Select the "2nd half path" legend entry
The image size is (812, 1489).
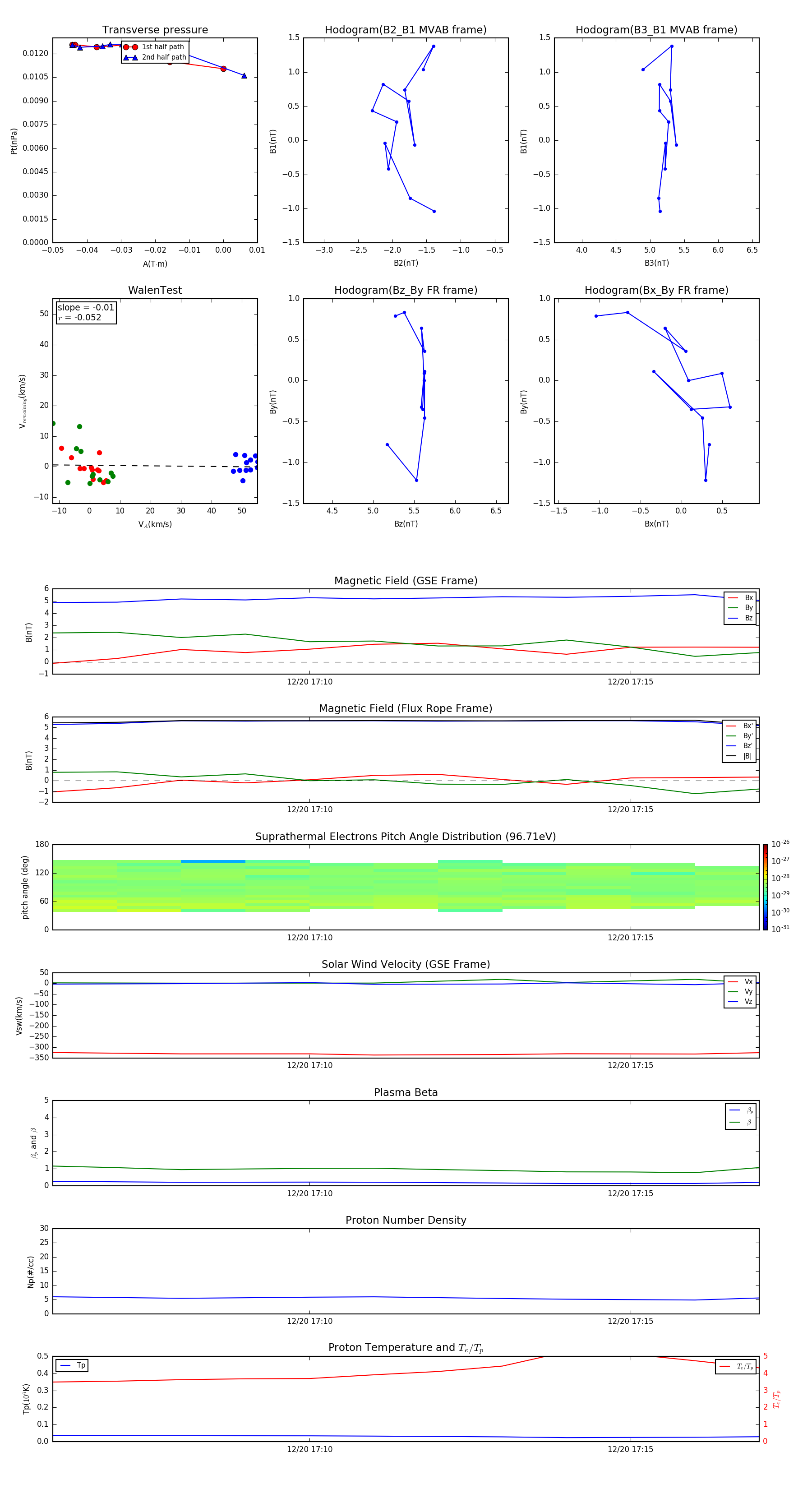coord(155,57)
